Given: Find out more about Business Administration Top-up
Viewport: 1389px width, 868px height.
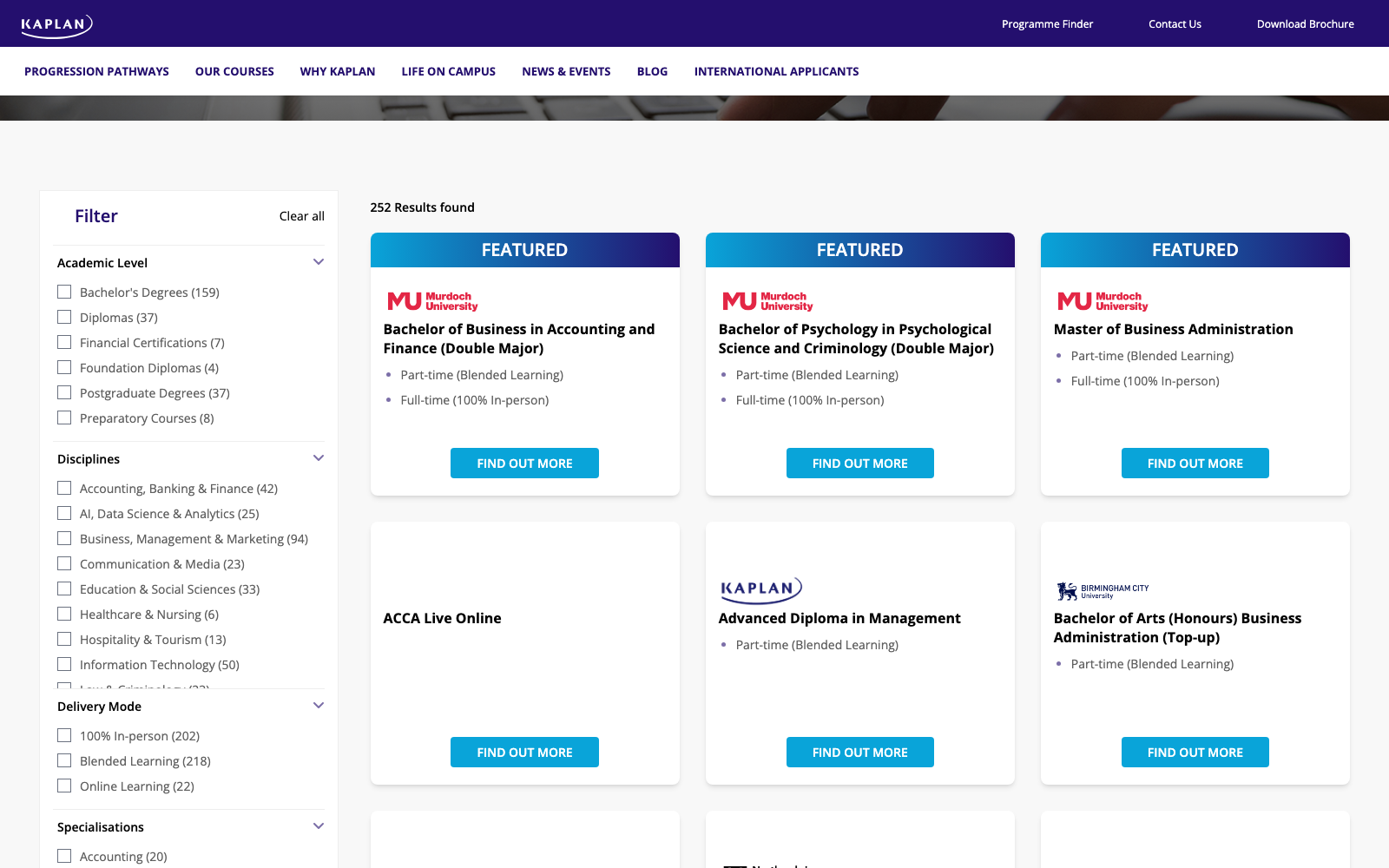Looking at the screenshot, I should coord(1195,753).
